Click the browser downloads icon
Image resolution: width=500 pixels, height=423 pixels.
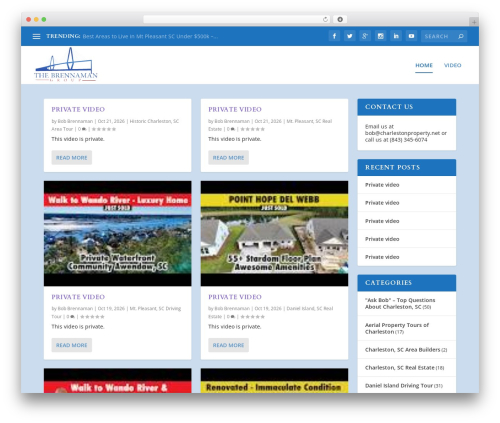tap(340, 19)
